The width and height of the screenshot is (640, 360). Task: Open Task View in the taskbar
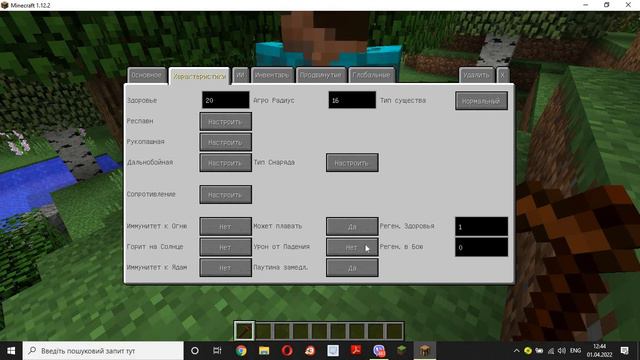click(x=217, y=351)
